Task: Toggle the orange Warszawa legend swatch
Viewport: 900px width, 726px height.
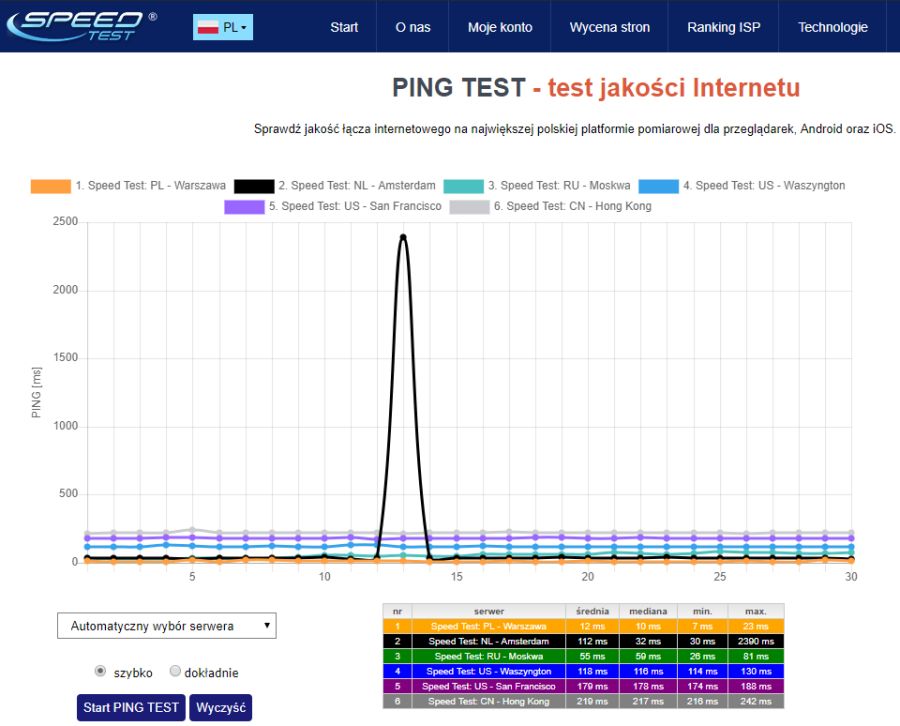Action: click(51, 186)
